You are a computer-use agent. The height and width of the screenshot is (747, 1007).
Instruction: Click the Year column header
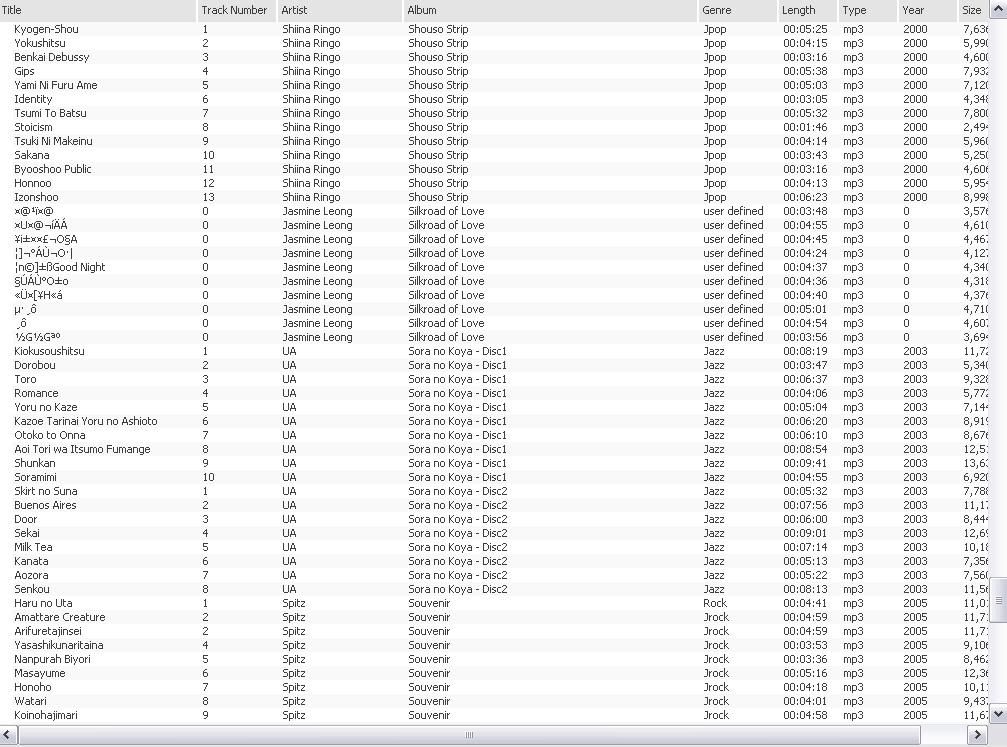coord(927,10)
